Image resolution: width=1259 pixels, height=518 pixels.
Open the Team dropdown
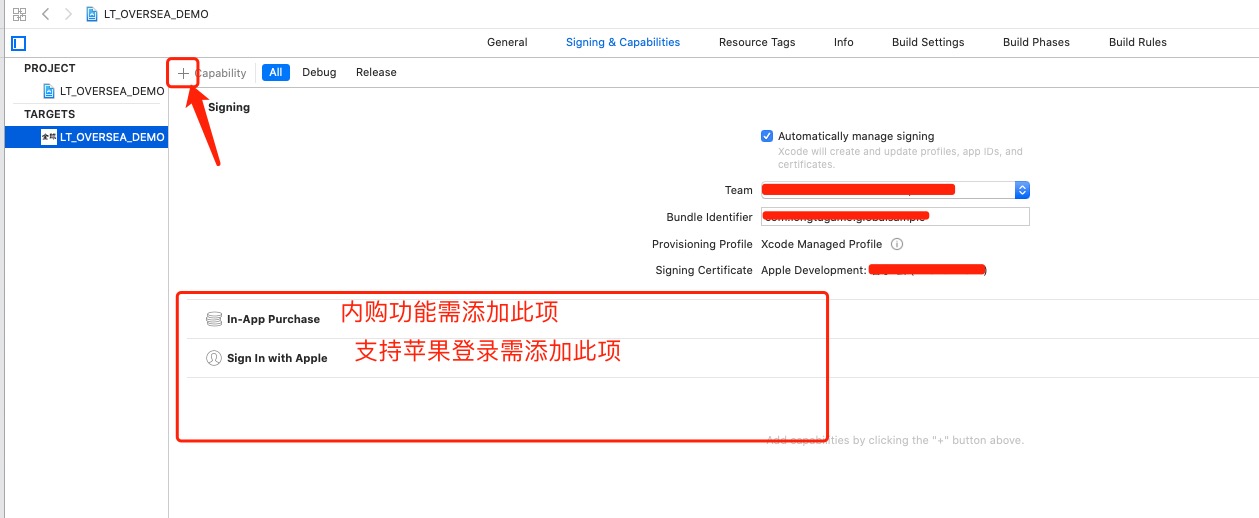[1021, 190]
